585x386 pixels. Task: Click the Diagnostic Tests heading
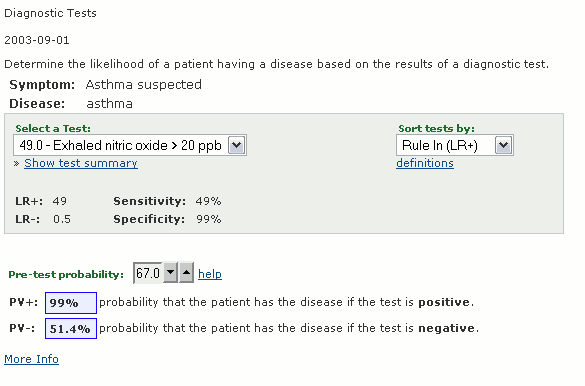pos(50,13)
